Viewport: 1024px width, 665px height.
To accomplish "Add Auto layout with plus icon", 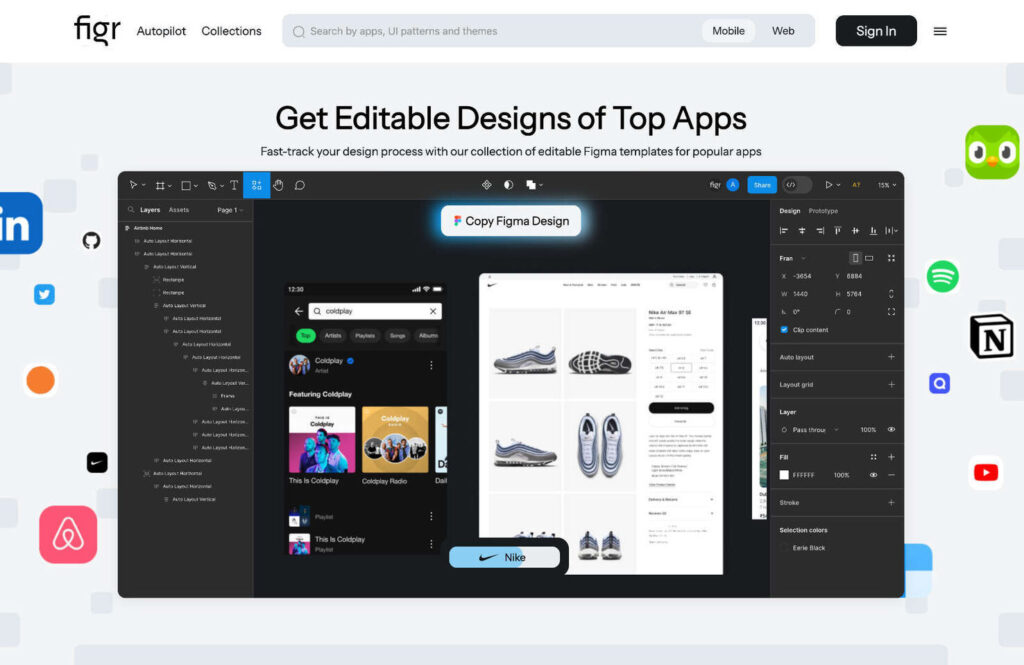I will [x=891, y=357].
